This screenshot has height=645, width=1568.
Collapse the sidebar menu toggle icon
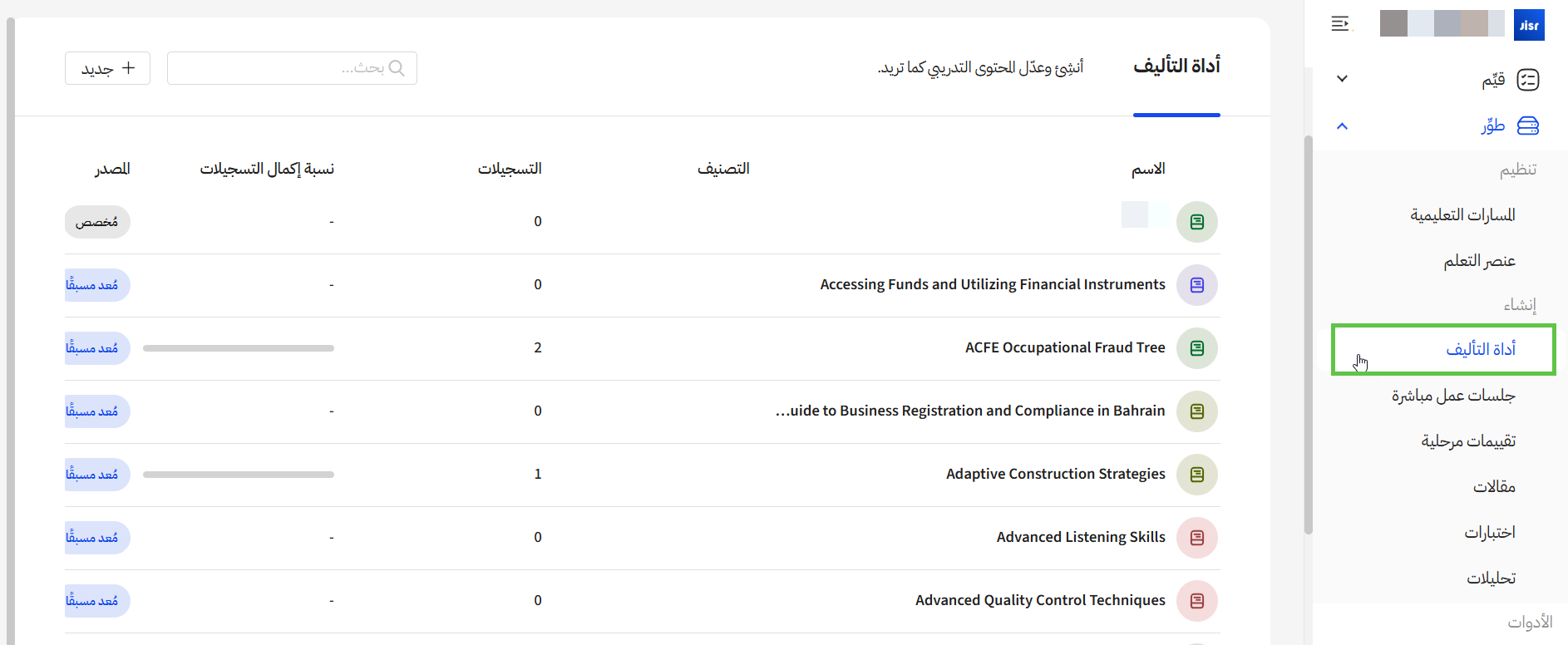point(1340,24)
